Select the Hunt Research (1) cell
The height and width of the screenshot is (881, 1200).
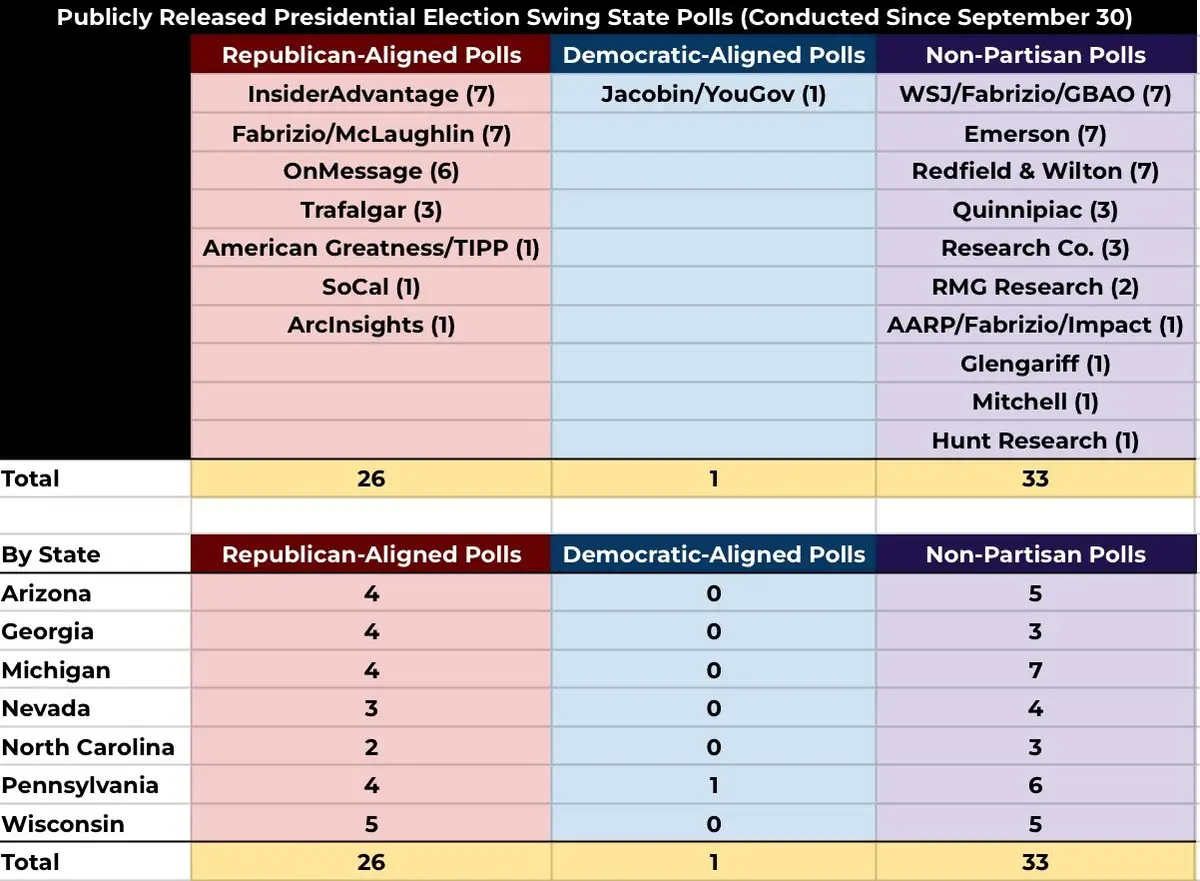tap(1035, 441)
